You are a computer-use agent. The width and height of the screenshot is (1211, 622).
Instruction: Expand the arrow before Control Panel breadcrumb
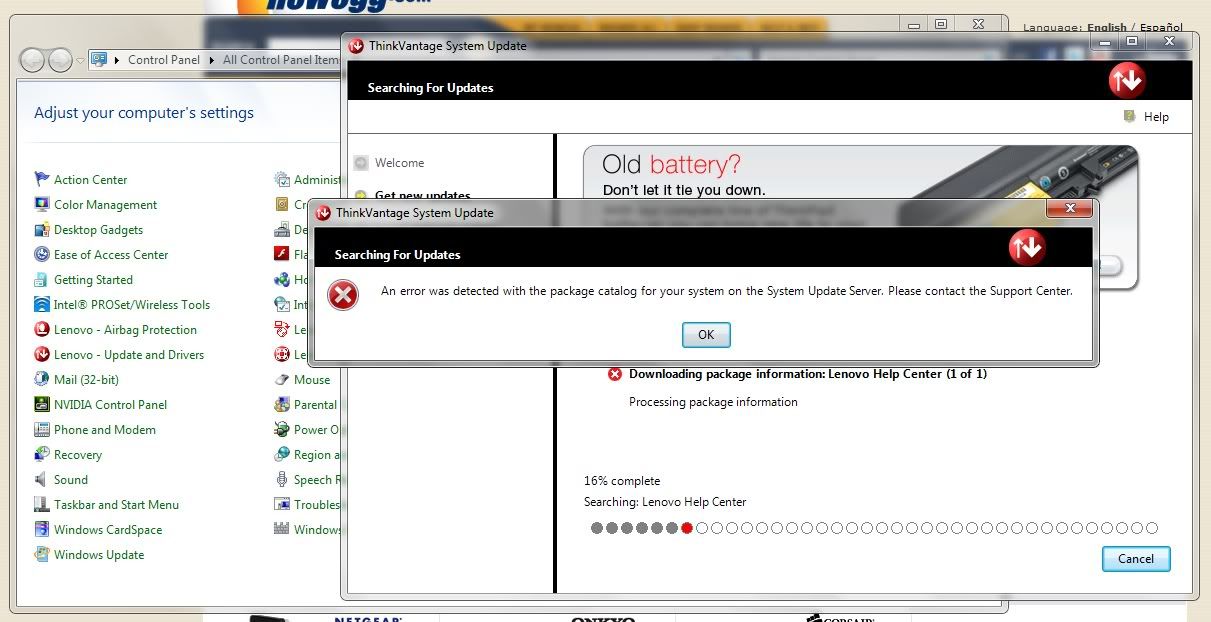(118, 60)
